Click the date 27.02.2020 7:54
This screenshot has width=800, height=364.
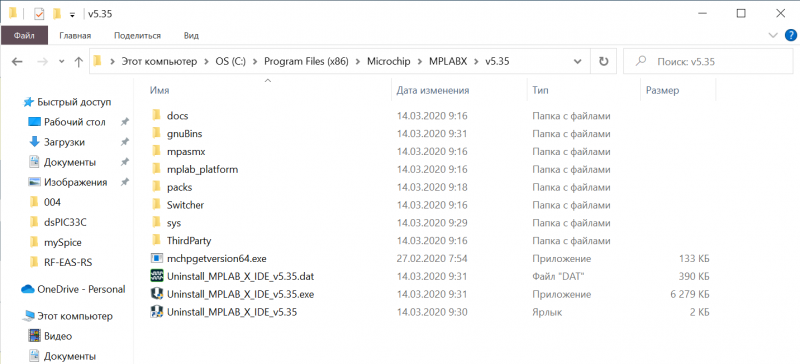(432, 258)
